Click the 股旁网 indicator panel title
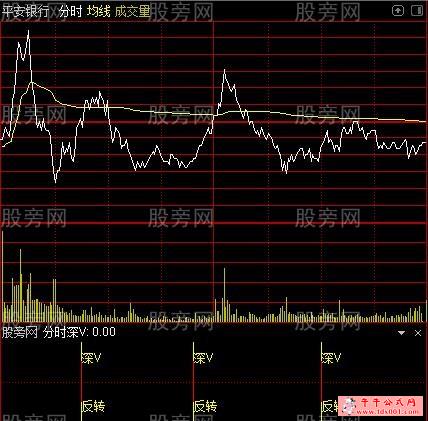This screenshot has height=421, width=428. pos(19,332)
